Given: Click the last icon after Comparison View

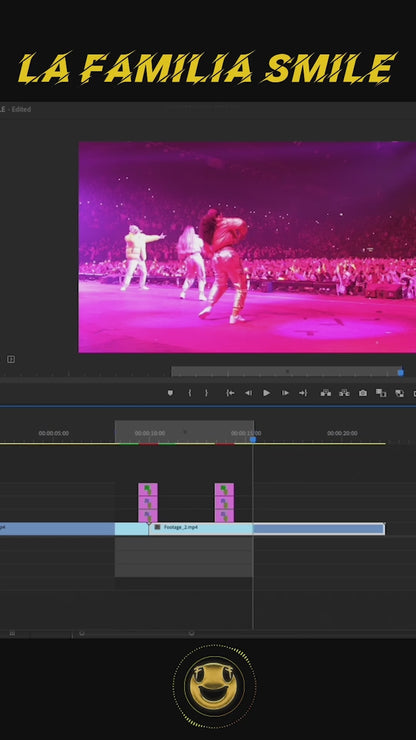Looking at the screenshot, I should pos(399,393).
